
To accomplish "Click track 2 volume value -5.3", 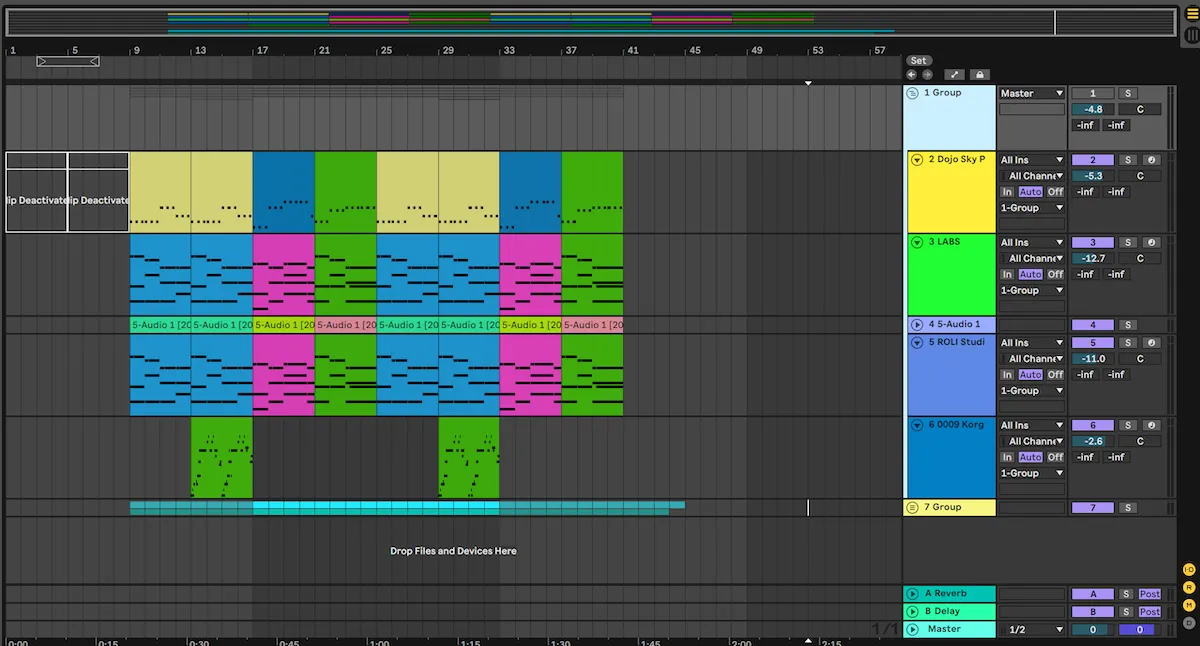I will click(1092, 176).
